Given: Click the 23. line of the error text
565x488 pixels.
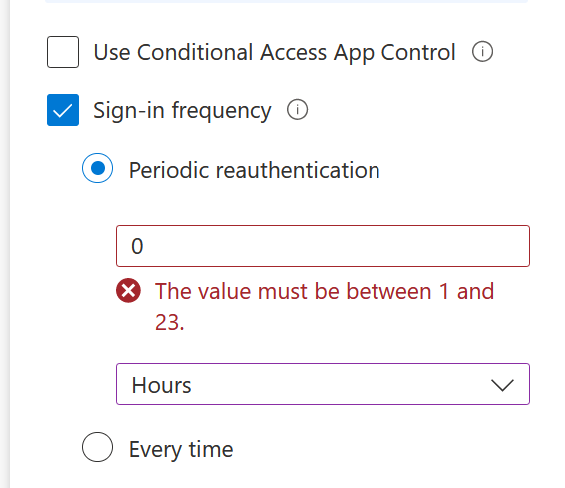Looking at the screenshot, I should [x=169, y=322].
